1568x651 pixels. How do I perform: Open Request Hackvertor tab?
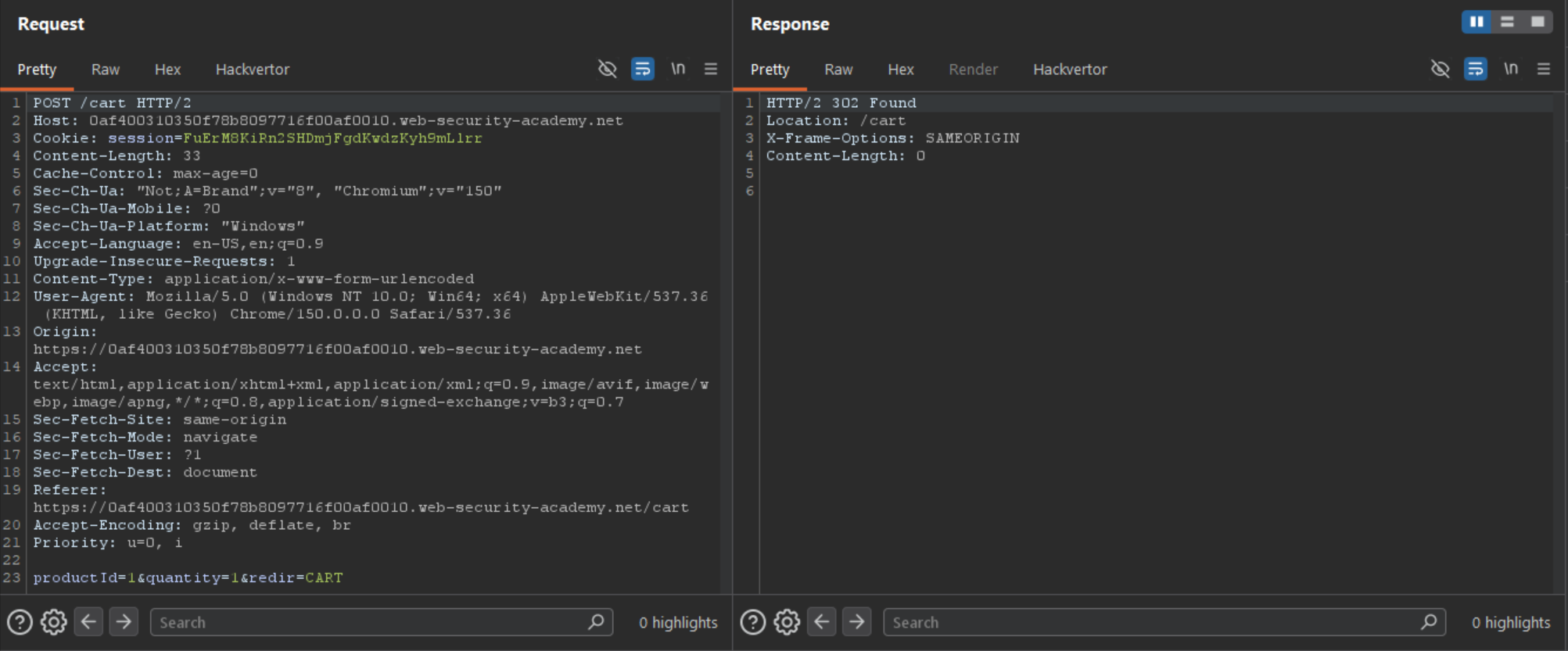pos(253,70)
